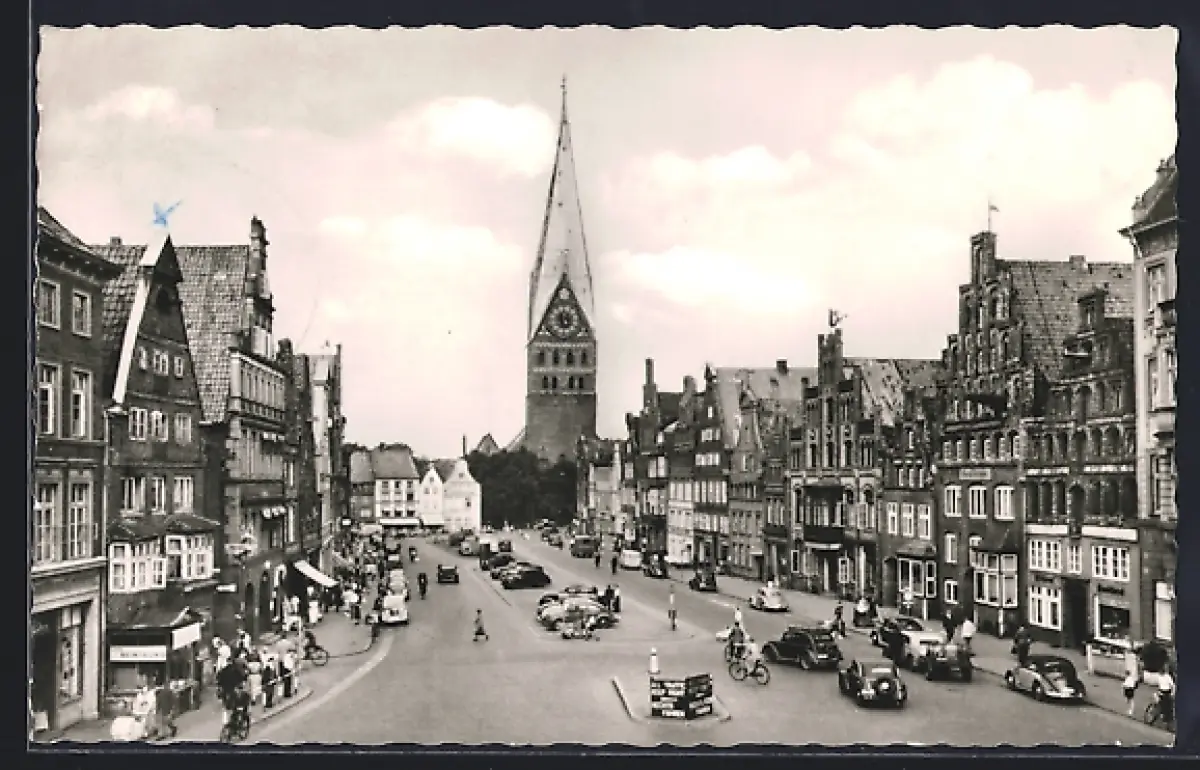
Task: Click the clock face on the church tower
Action: pos(563,320)
